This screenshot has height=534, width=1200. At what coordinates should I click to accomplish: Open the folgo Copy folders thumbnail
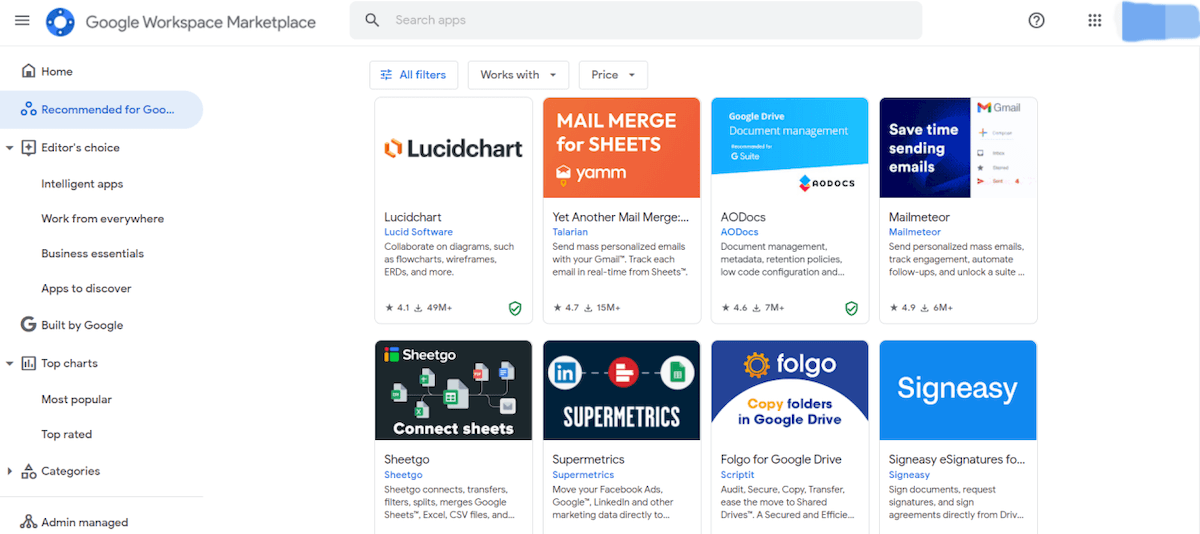click(x=789, y=390)
